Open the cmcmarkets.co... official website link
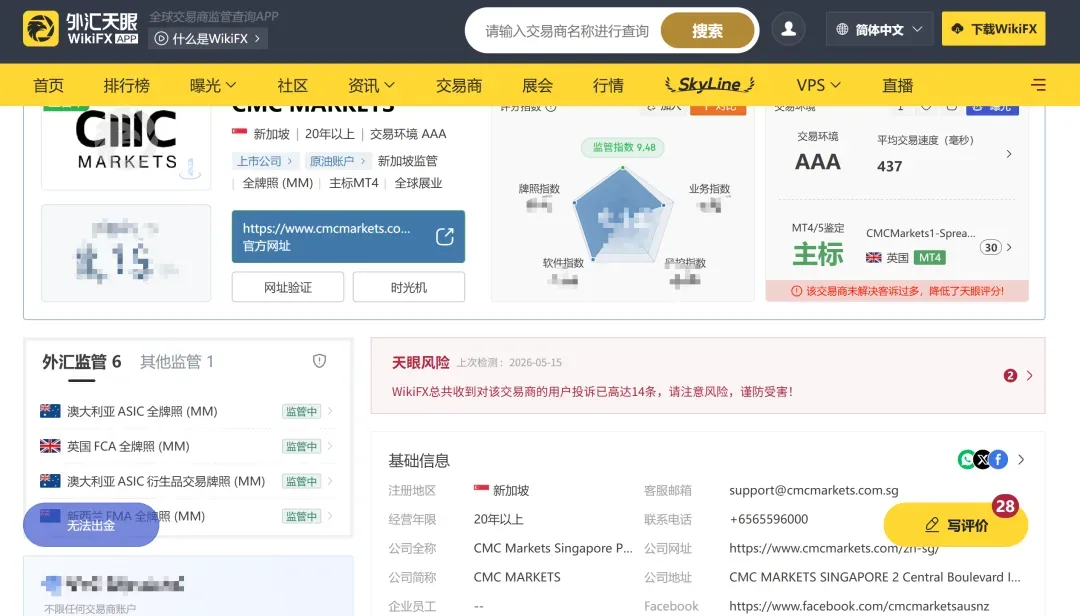The width and height of the screenshot is (1080, 616). click(348, 236)
